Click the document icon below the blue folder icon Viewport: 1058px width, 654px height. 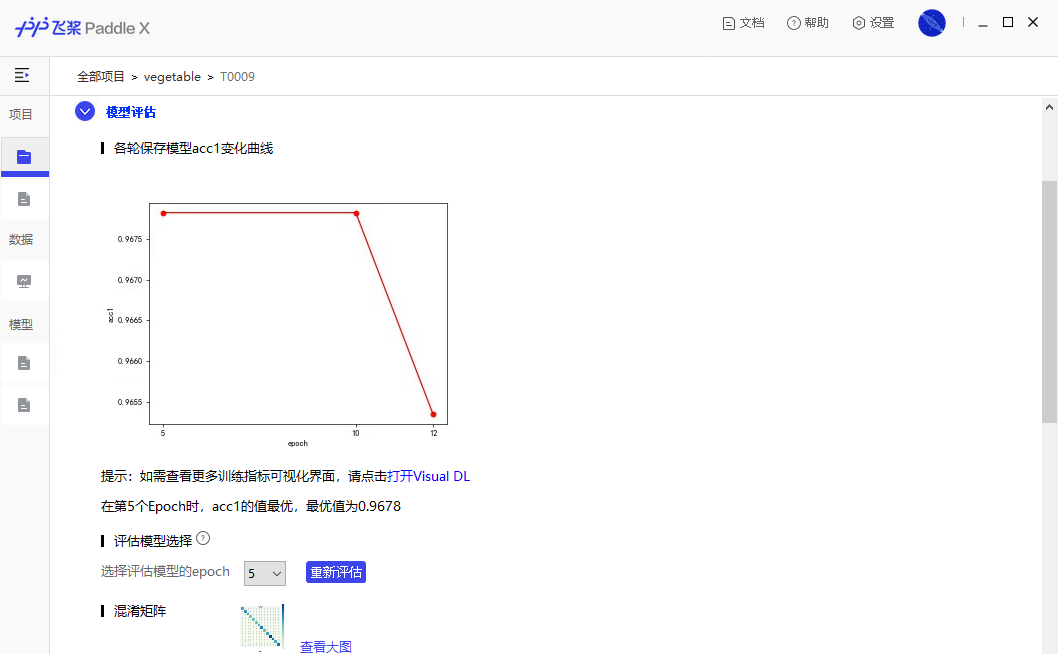coord(24,199)
